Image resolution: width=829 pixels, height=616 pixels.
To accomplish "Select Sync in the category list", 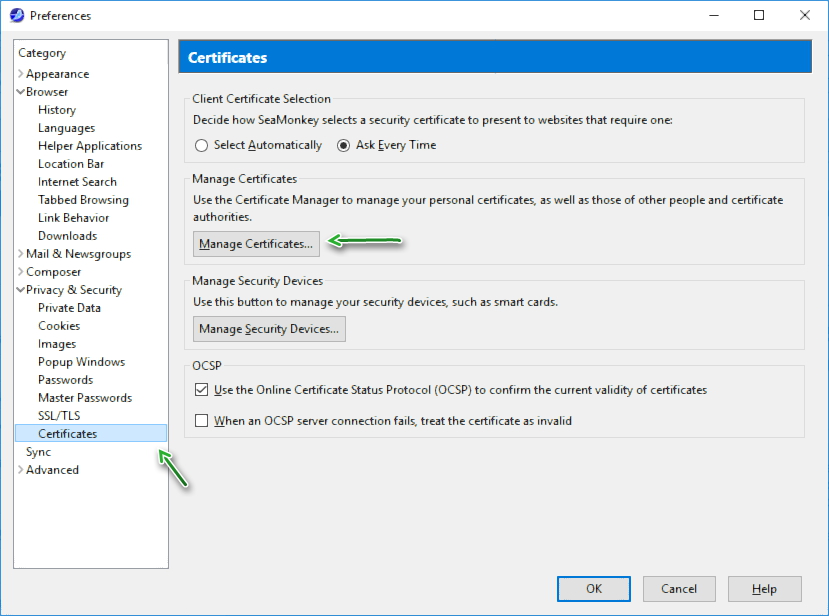I will point(38,452).
